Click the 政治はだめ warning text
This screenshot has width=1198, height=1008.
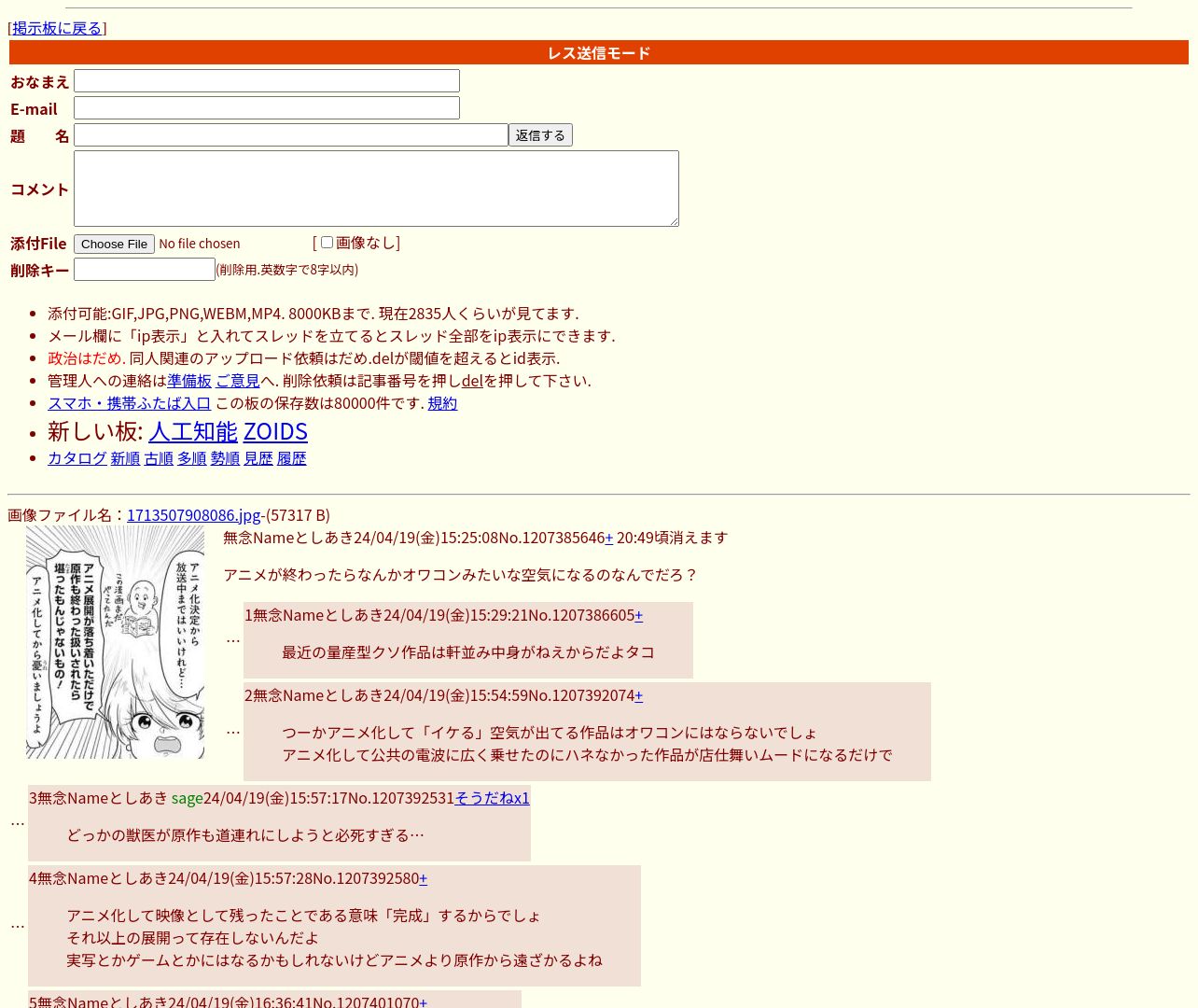coord(86,358)
